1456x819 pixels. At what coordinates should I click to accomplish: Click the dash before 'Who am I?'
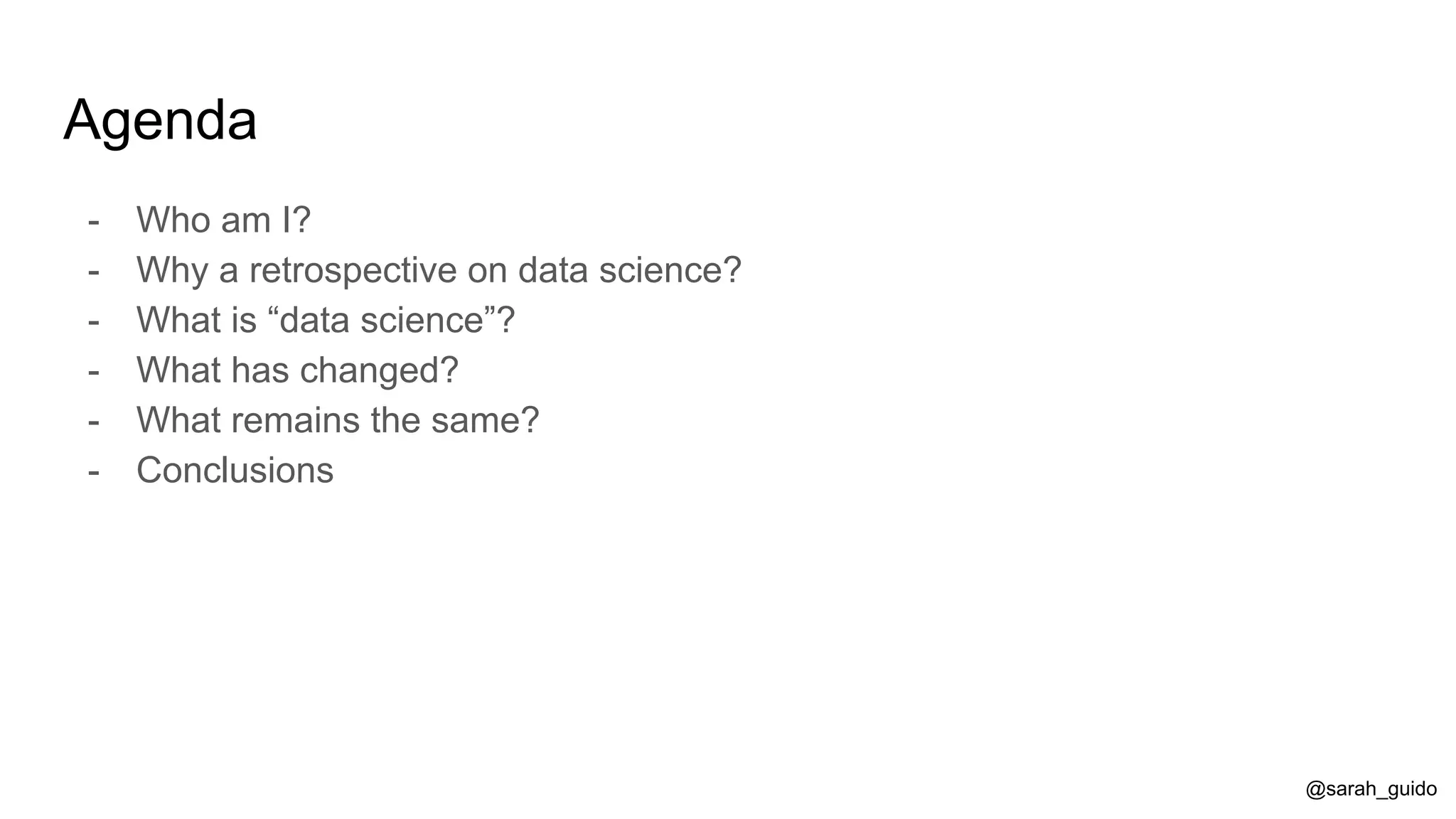(x=93, y=222)
